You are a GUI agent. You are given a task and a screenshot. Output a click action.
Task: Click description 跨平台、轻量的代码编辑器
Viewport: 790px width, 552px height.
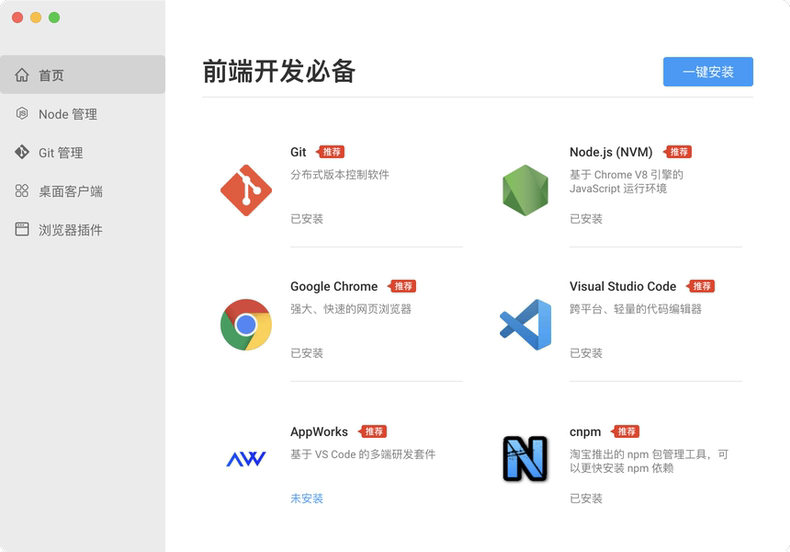pos(635,309)
